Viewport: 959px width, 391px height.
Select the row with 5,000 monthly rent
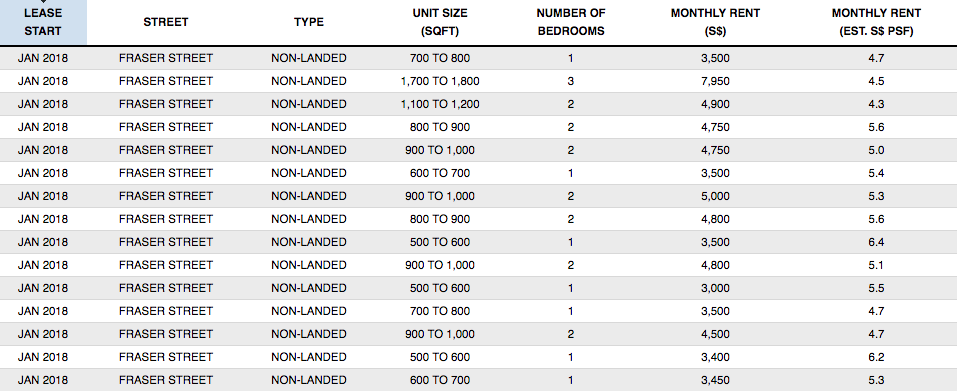480,196
